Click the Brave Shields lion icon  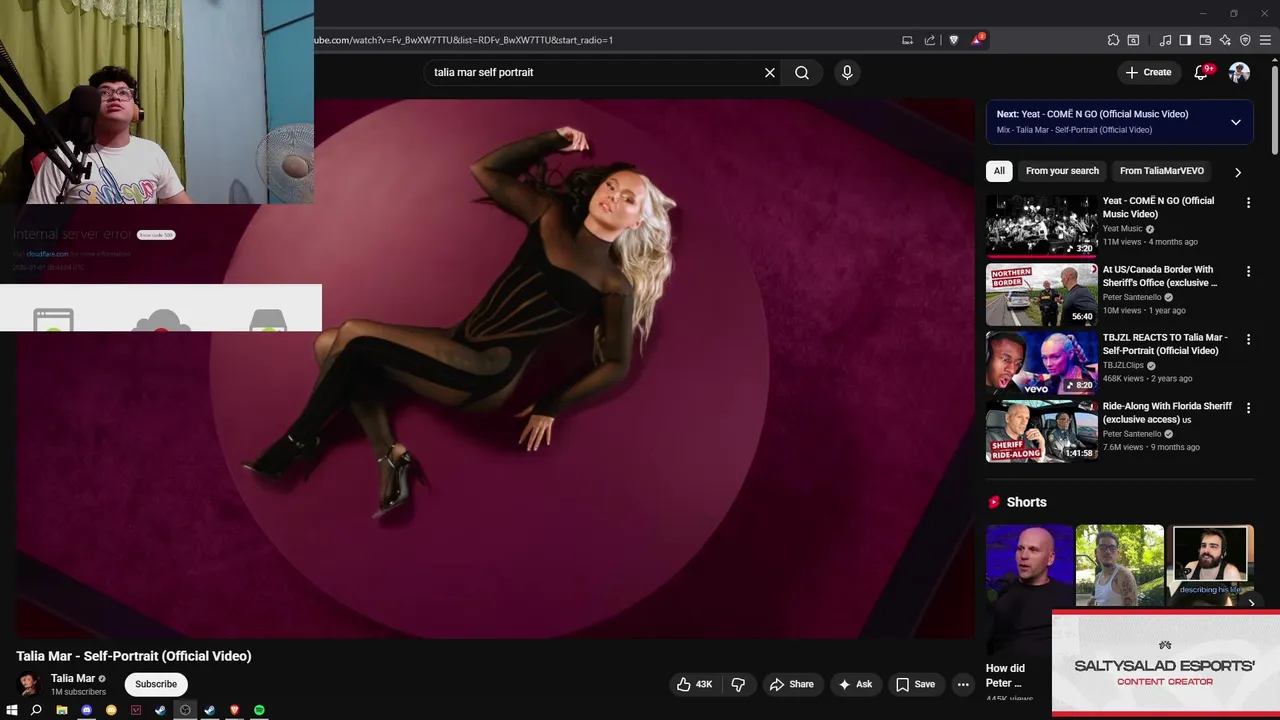[953, 40]
